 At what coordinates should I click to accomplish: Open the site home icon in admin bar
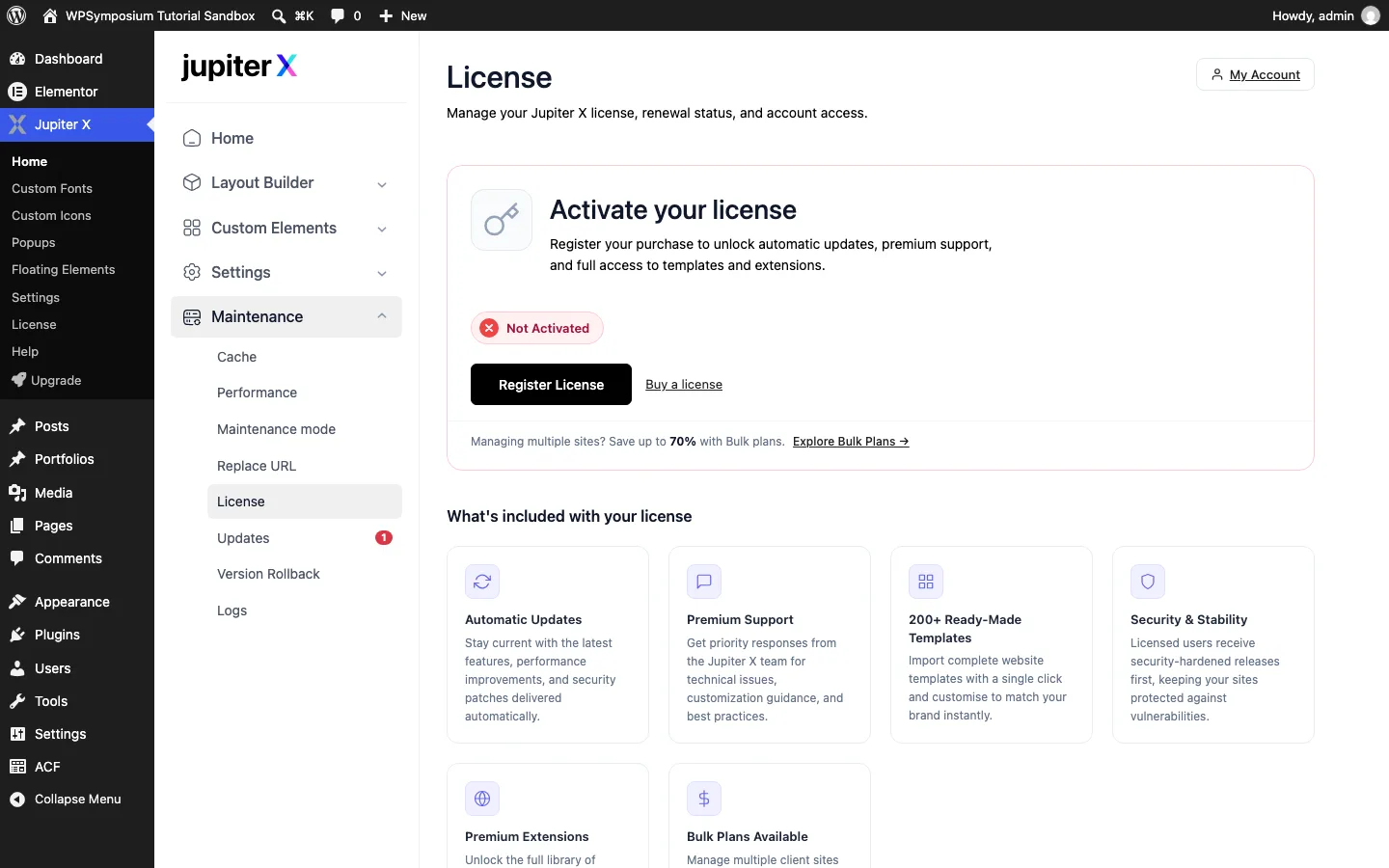pos(50,15)
